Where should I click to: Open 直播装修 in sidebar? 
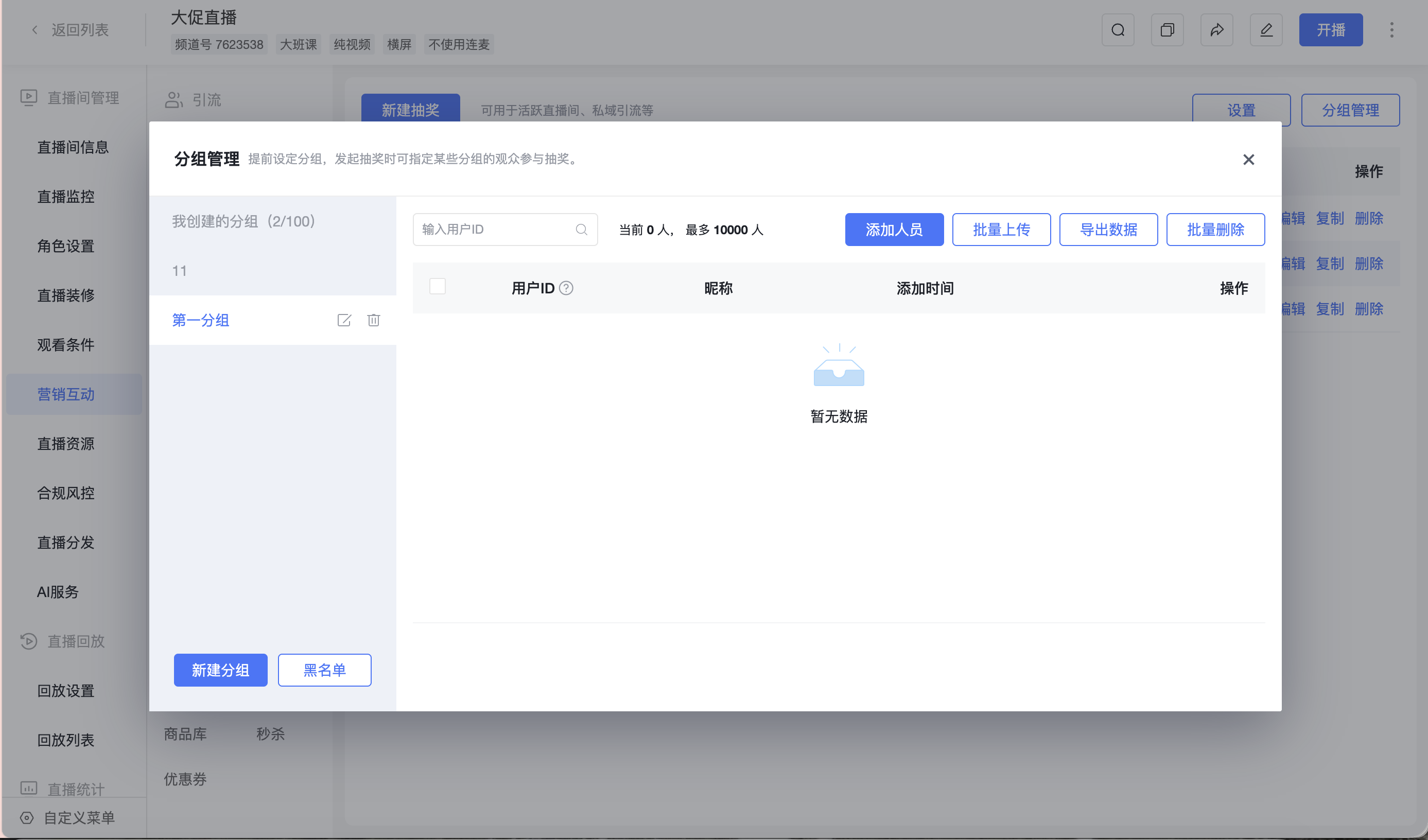tap(66, 295)
